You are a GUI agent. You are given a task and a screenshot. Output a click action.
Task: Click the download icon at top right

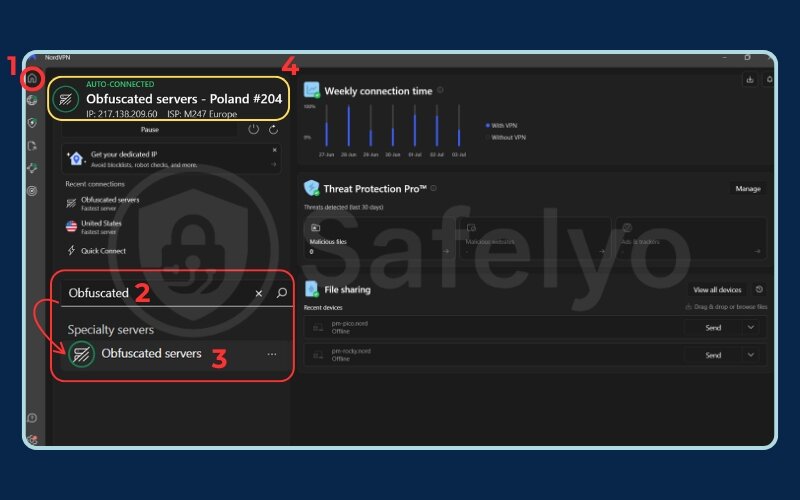click(x=750, y=79)
